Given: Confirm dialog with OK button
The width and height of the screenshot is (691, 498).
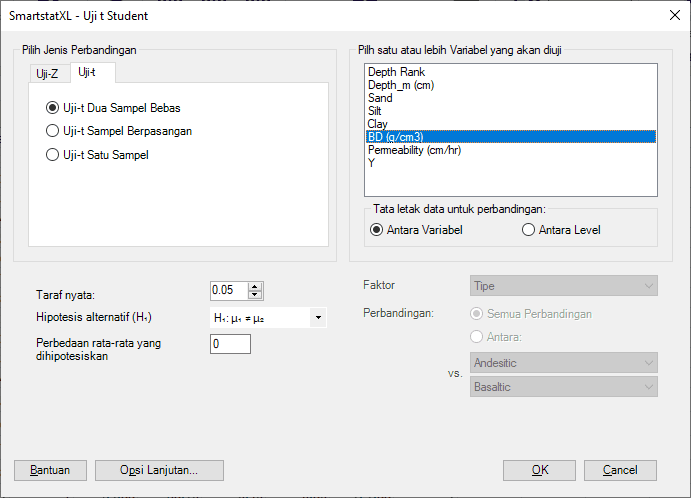Looking at the screenshot, I should click(539, 470).
